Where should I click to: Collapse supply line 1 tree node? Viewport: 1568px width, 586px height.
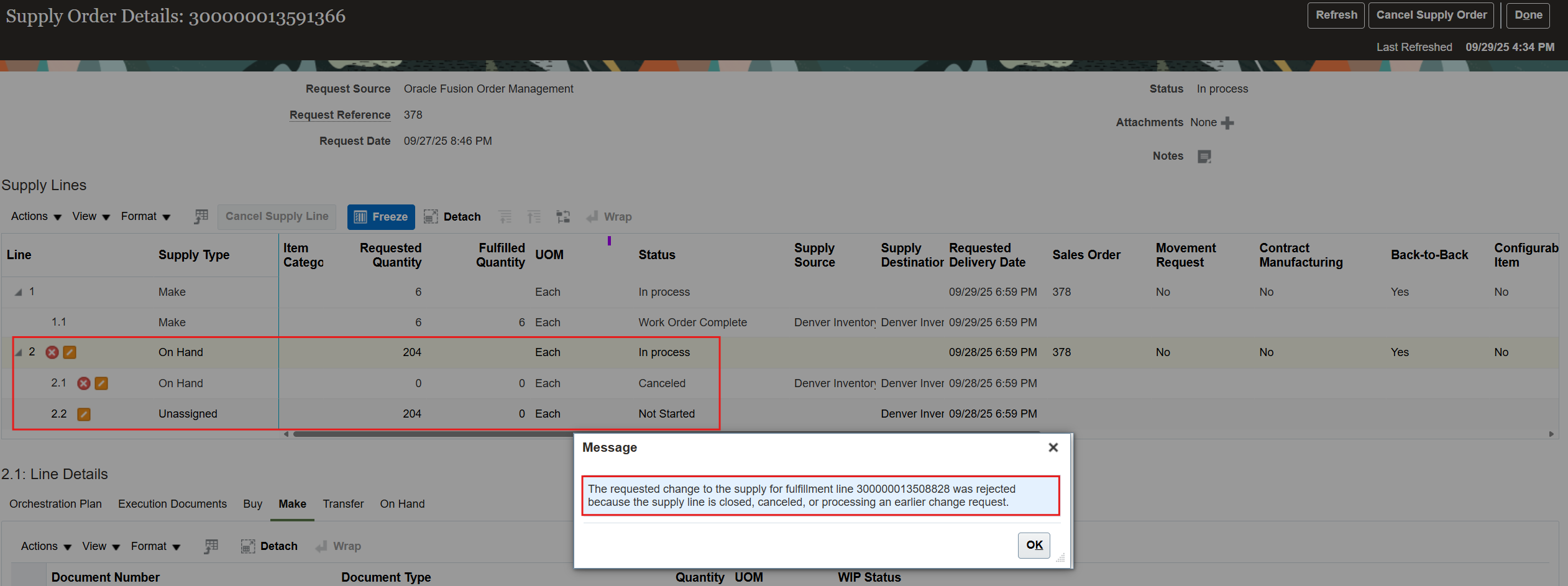(19, 292)
